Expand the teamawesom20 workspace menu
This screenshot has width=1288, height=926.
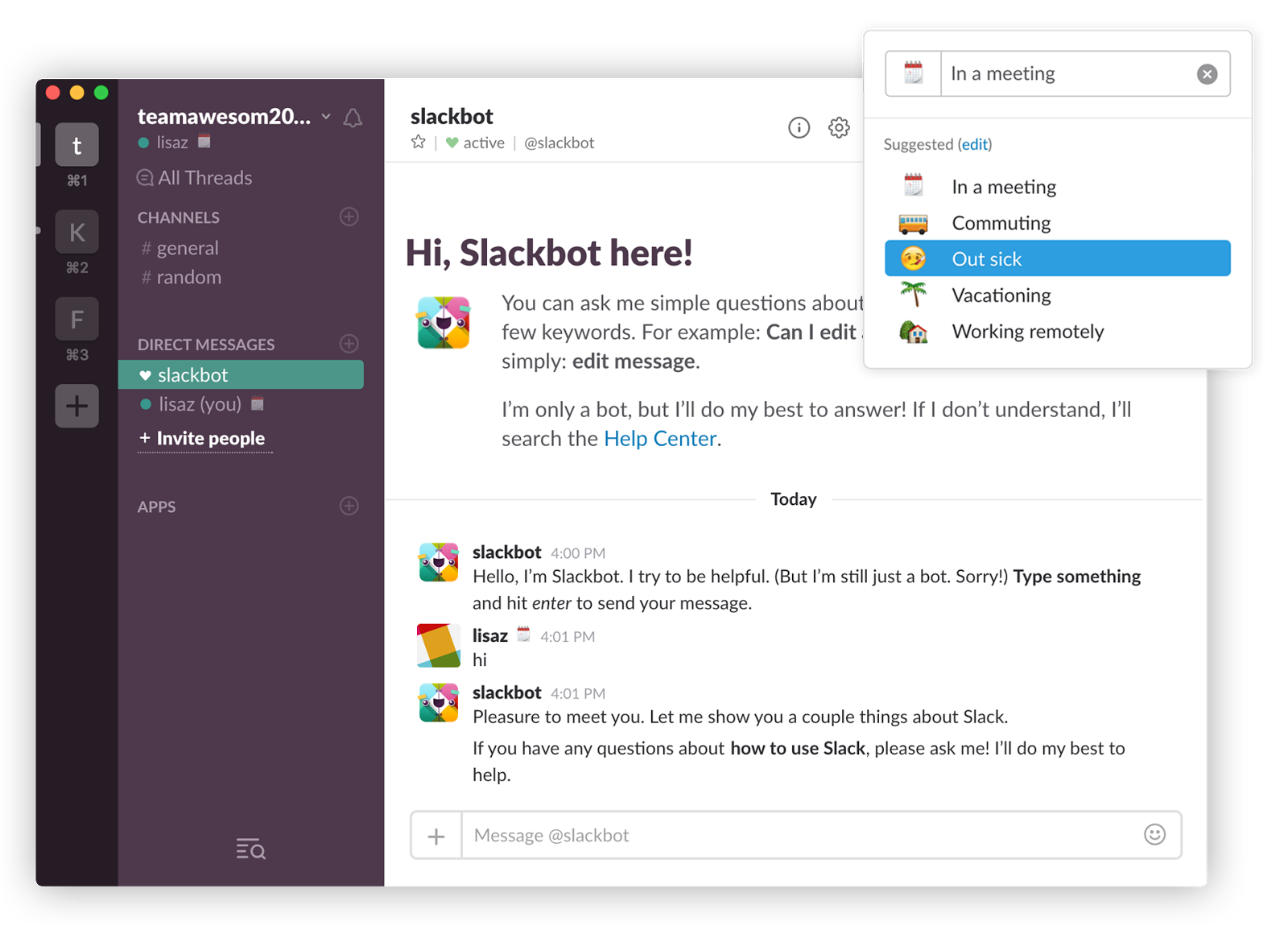click(234, 117)
